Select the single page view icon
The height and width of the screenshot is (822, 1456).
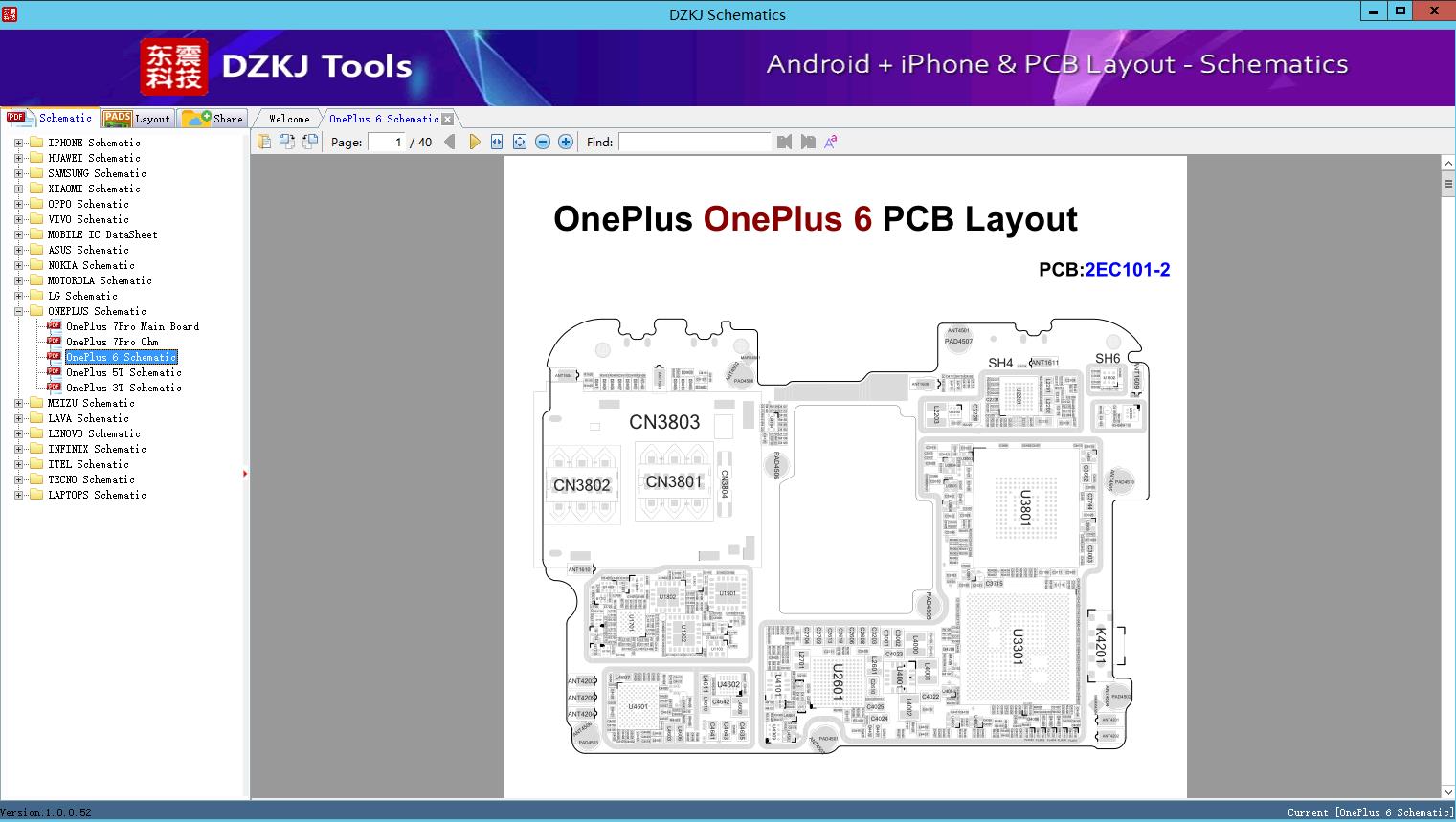(264, 141)
